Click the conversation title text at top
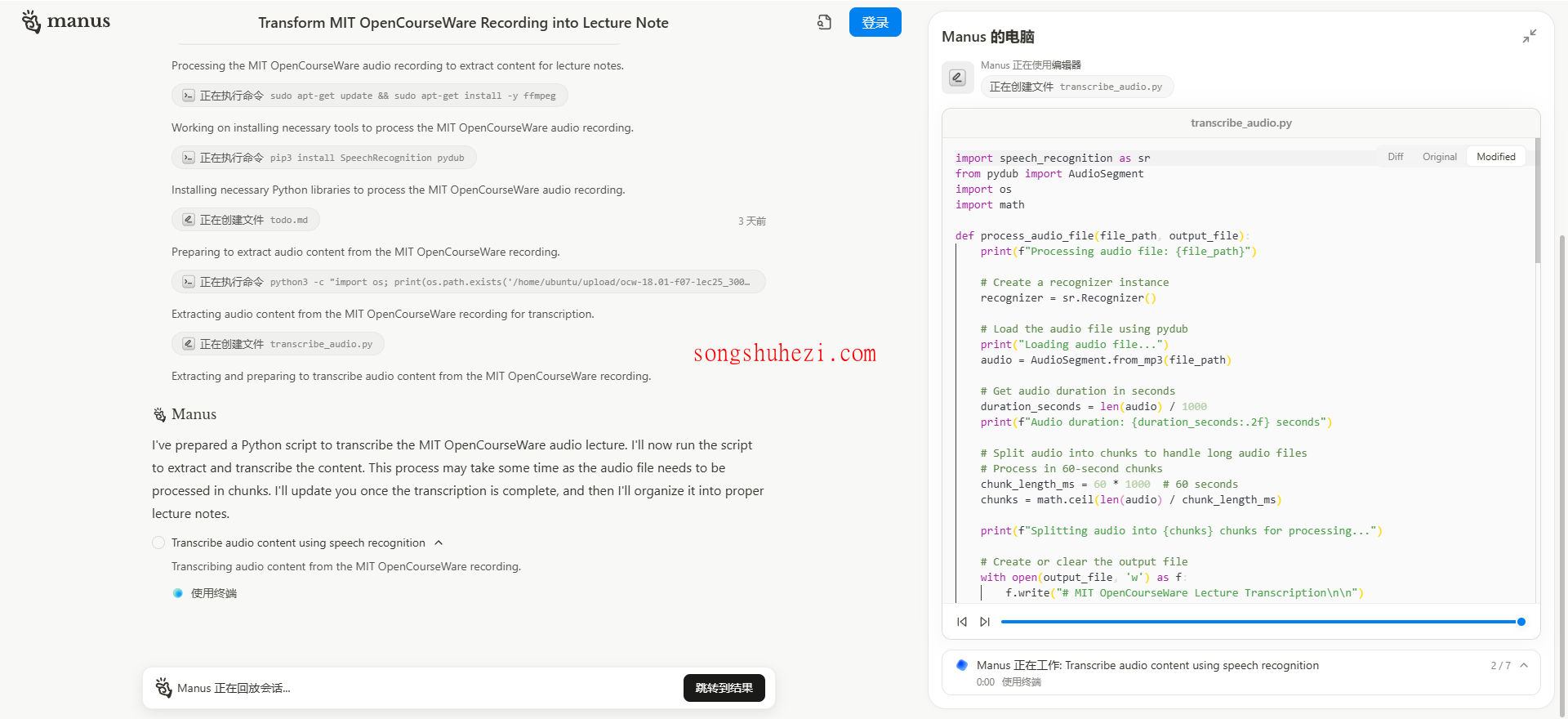 [463, 23]
